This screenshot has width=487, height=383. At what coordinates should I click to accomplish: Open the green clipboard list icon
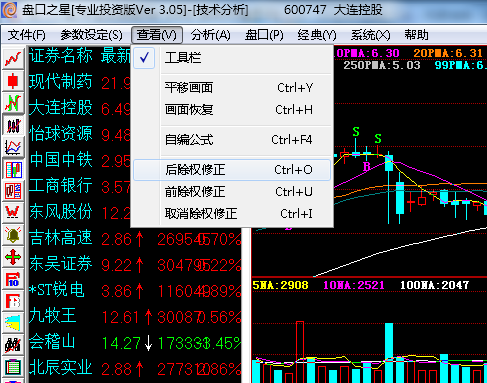click(x=13, y=367)
